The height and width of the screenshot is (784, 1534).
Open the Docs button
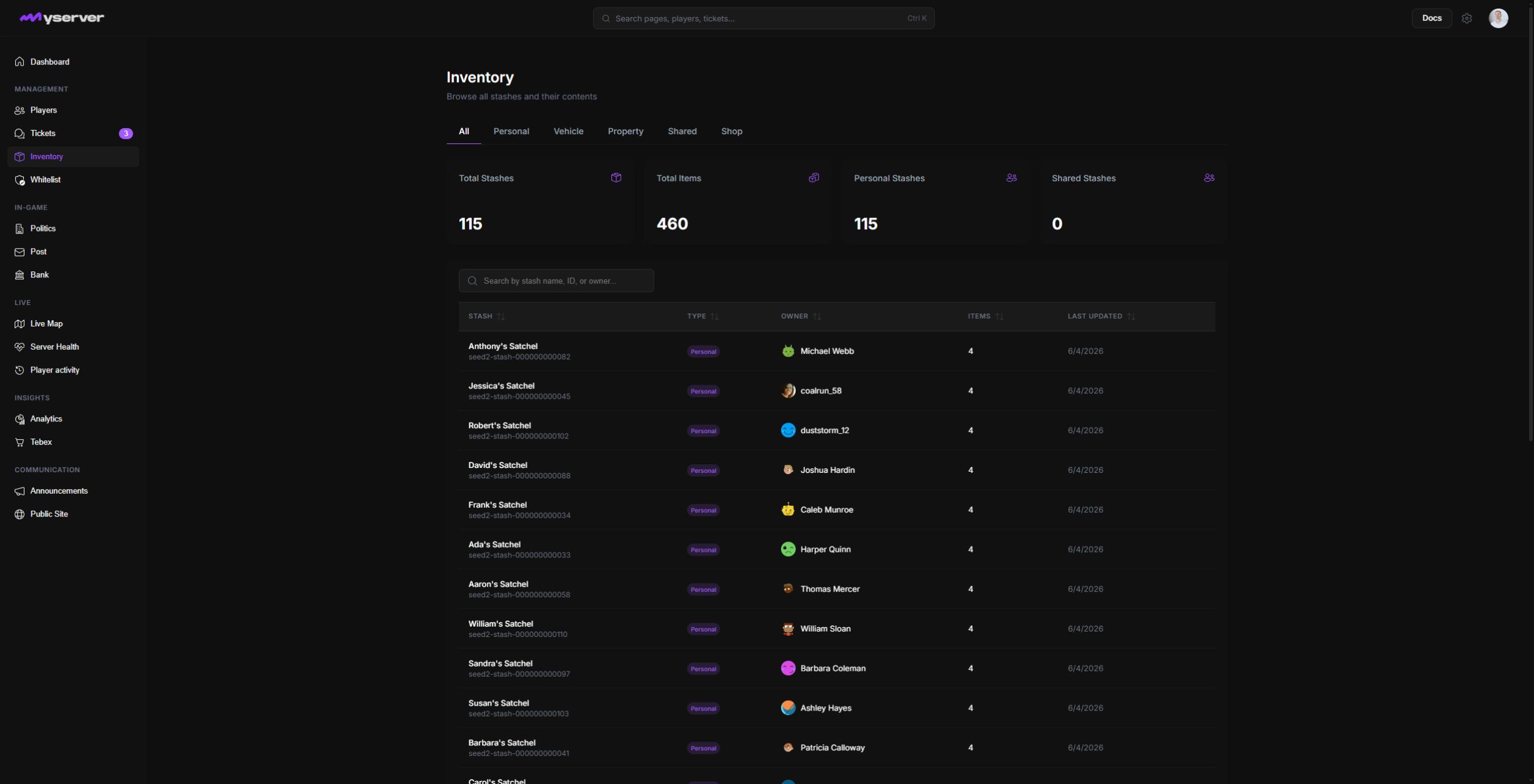pos(1432,18)
